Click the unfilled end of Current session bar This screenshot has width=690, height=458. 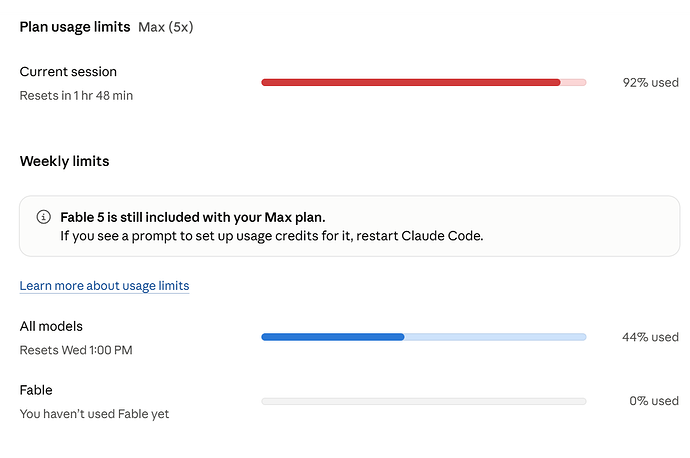(x=573, y=82)
